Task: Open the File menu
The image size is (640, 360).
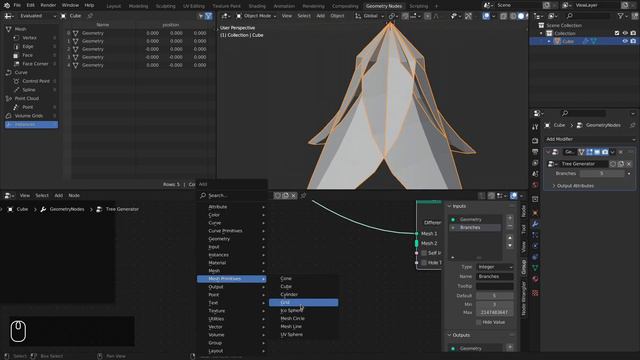Action: point(17,5)
